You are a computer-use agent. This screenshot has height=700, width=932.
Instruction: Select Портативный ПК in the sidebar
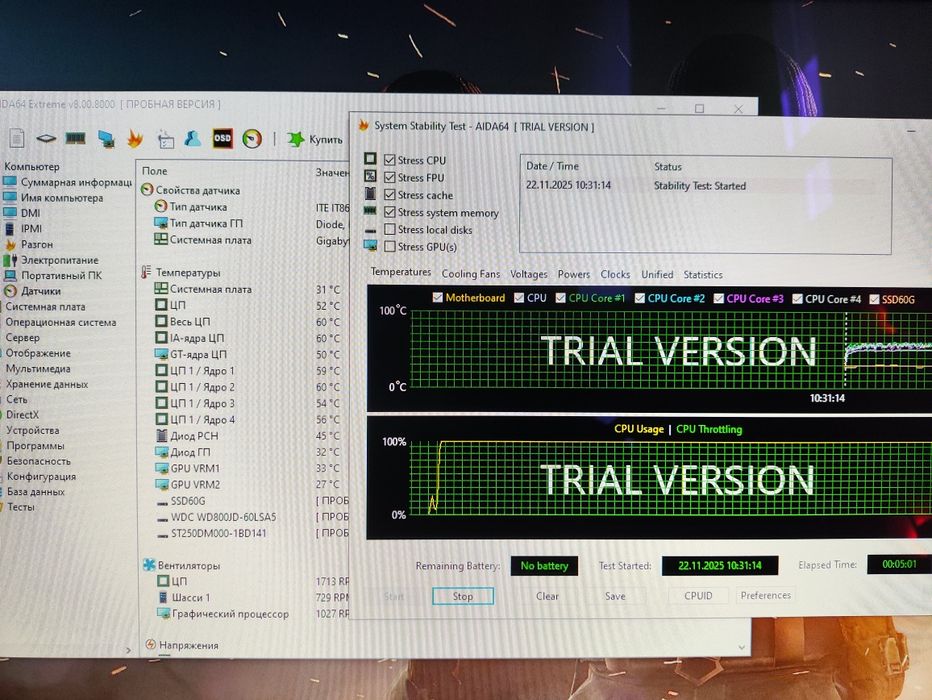[61, 276]
